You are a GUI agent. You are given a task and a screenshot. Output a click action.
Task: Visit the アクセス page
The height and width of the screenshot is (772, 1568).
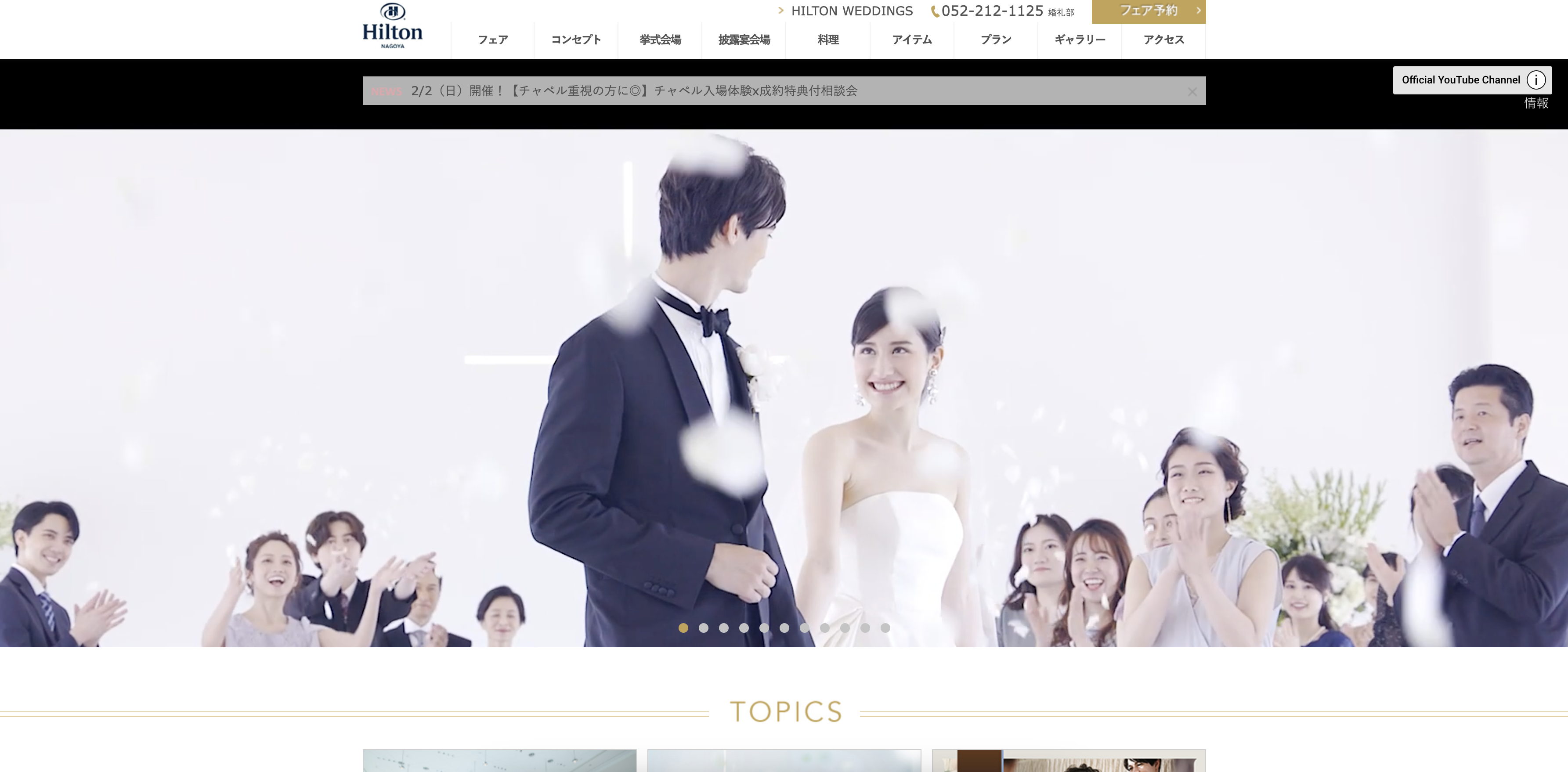point(1163,40)
